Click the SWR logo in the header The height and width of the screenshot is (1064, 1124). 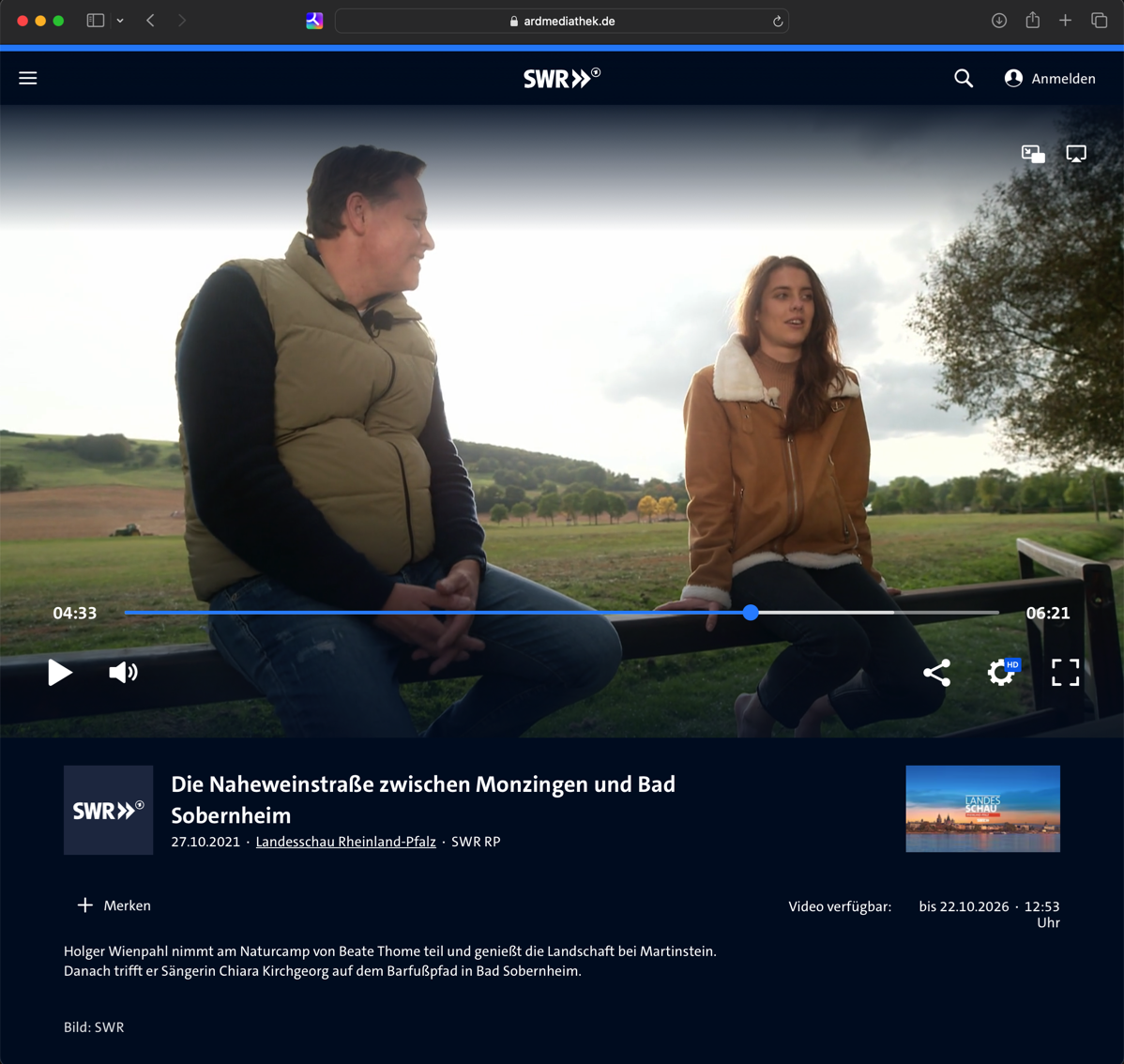coord(561,79)
